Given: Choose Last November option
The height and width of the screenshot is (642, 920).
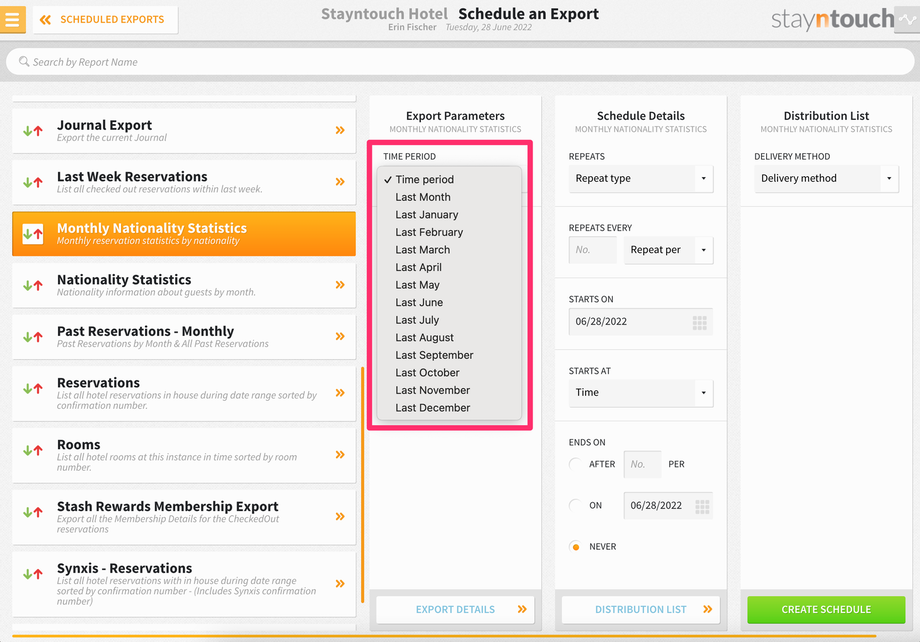Looking at the screenshot, I should click(x=449, y=391).
